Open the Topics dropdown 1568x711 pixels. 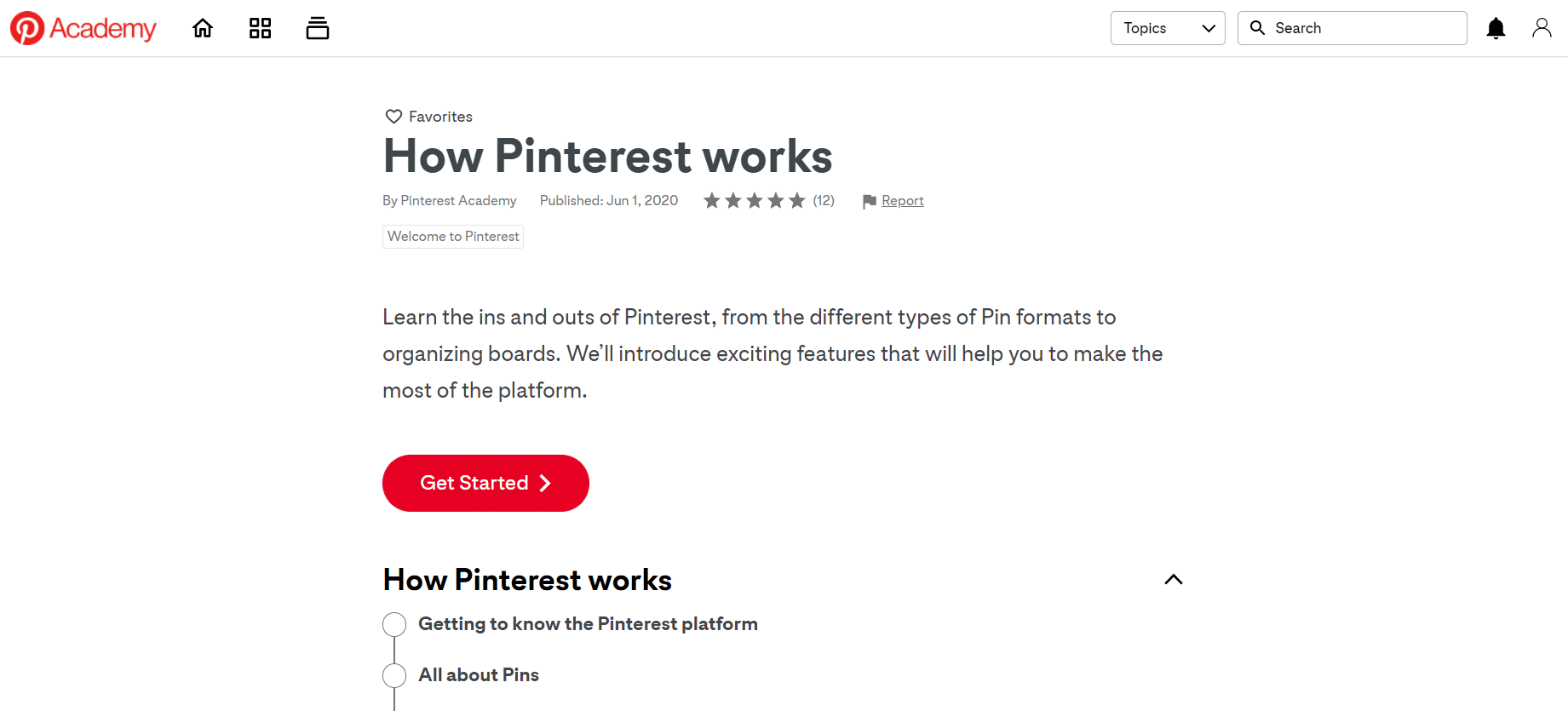(x=1168, y=28)
